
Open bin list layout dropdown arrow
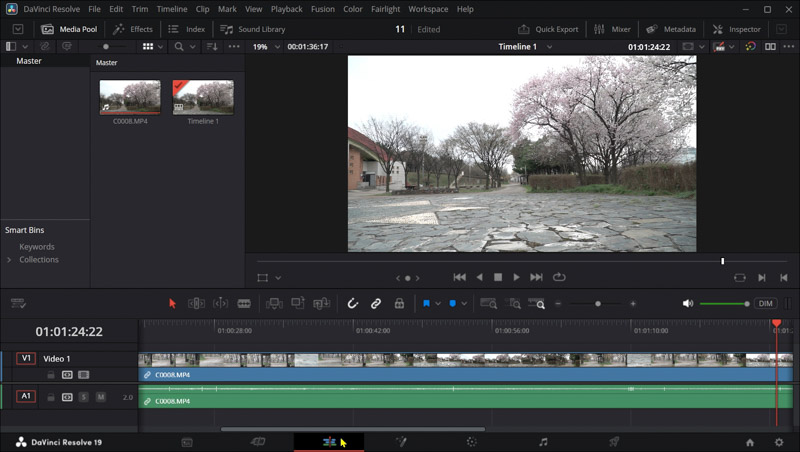[24, 46]
